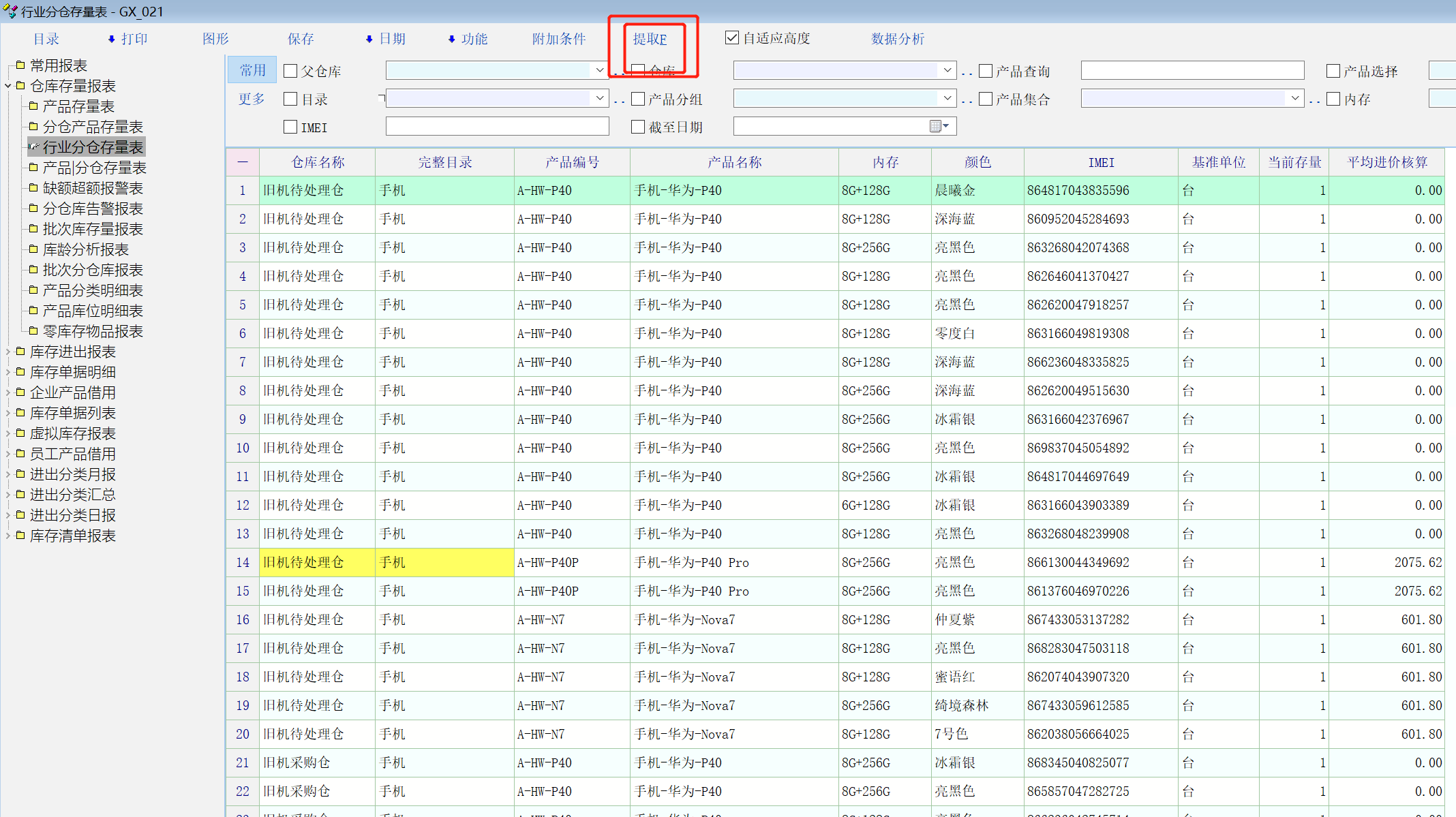Screen dimensions: 1456x817
Task: Click the folder icon beside 库存进出报表
Action: pyautogui.click(x=20, y=352)
